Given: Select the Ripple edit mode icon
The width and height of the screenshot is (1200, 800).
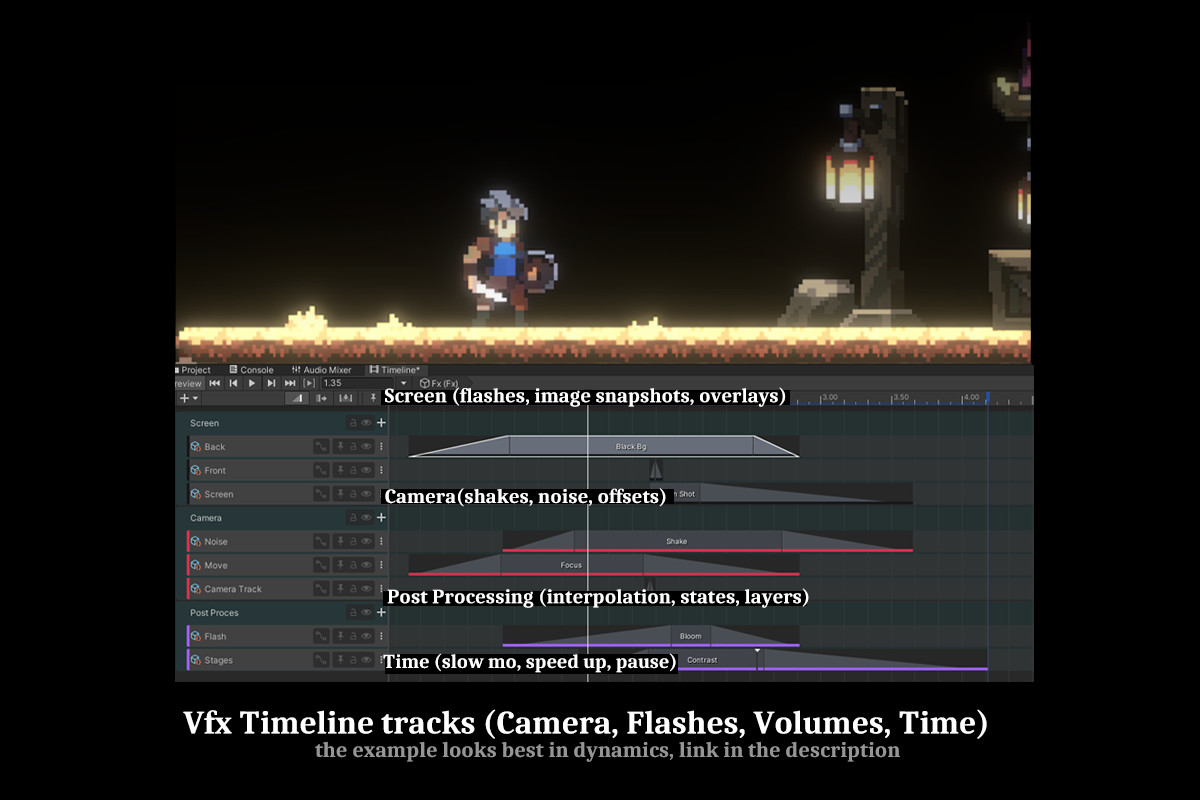Looking at the screenshot, I should [323, 397].
